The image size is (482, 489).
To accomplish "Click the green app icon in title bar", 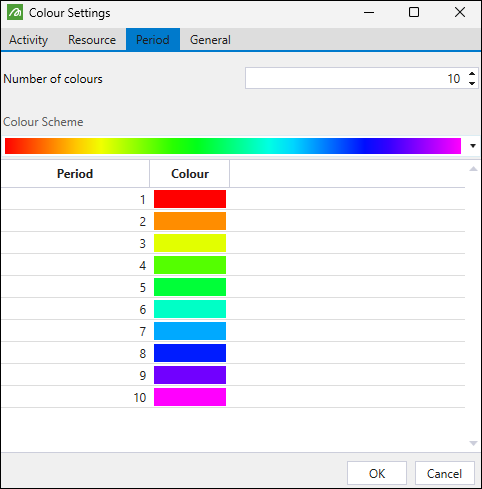I will (15, 13).
